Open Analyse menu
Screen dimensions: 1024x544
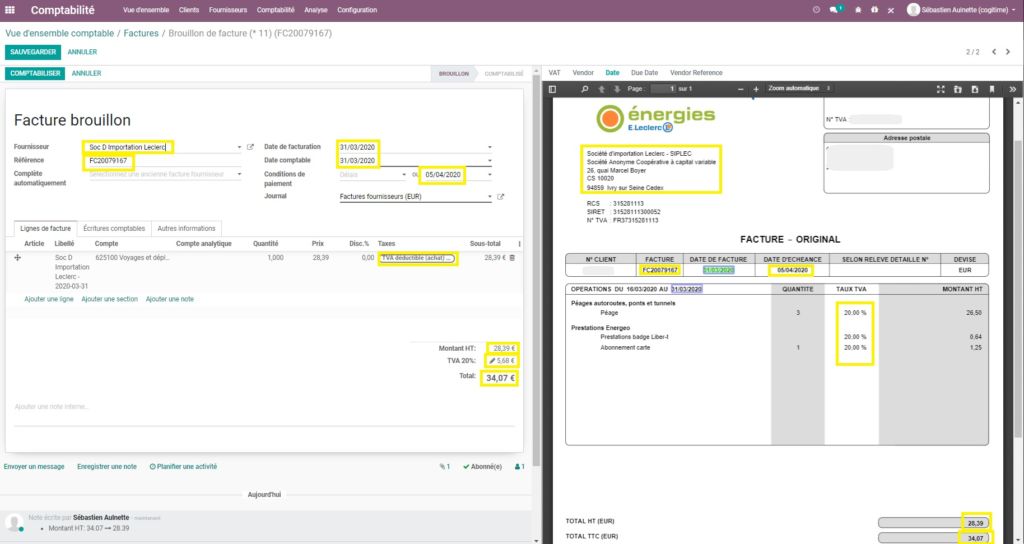click(x=316, y=10)
